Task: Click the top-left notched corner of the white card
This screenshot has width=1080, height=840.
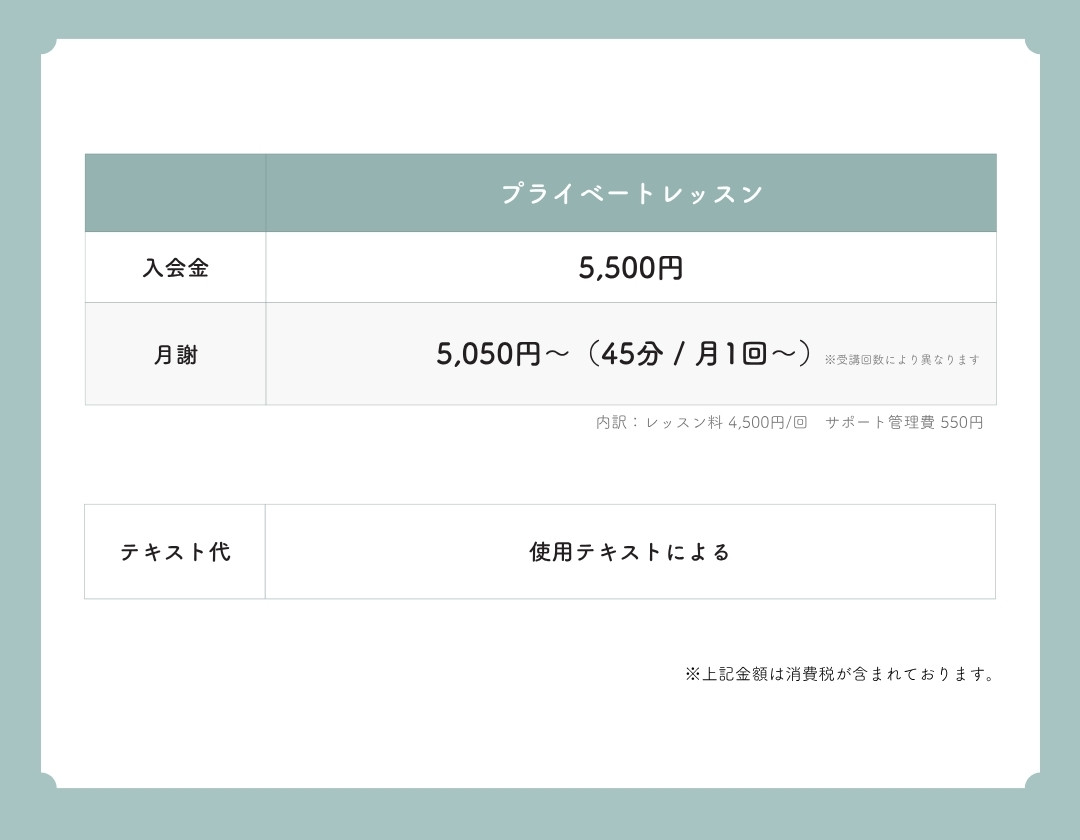Action: [x=48, y=46]
